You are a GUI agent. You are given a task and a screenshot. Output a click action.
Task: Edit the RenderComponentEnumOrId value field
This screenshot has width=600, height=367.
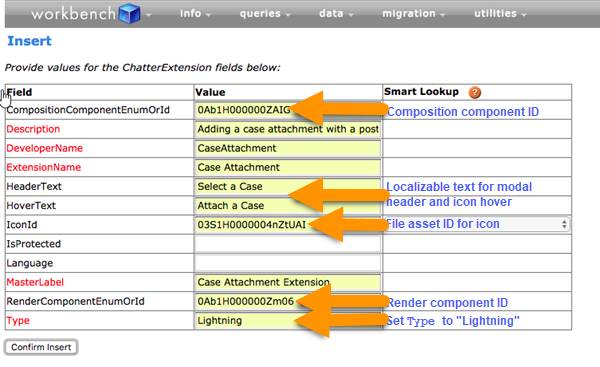(x=288, y=302)
